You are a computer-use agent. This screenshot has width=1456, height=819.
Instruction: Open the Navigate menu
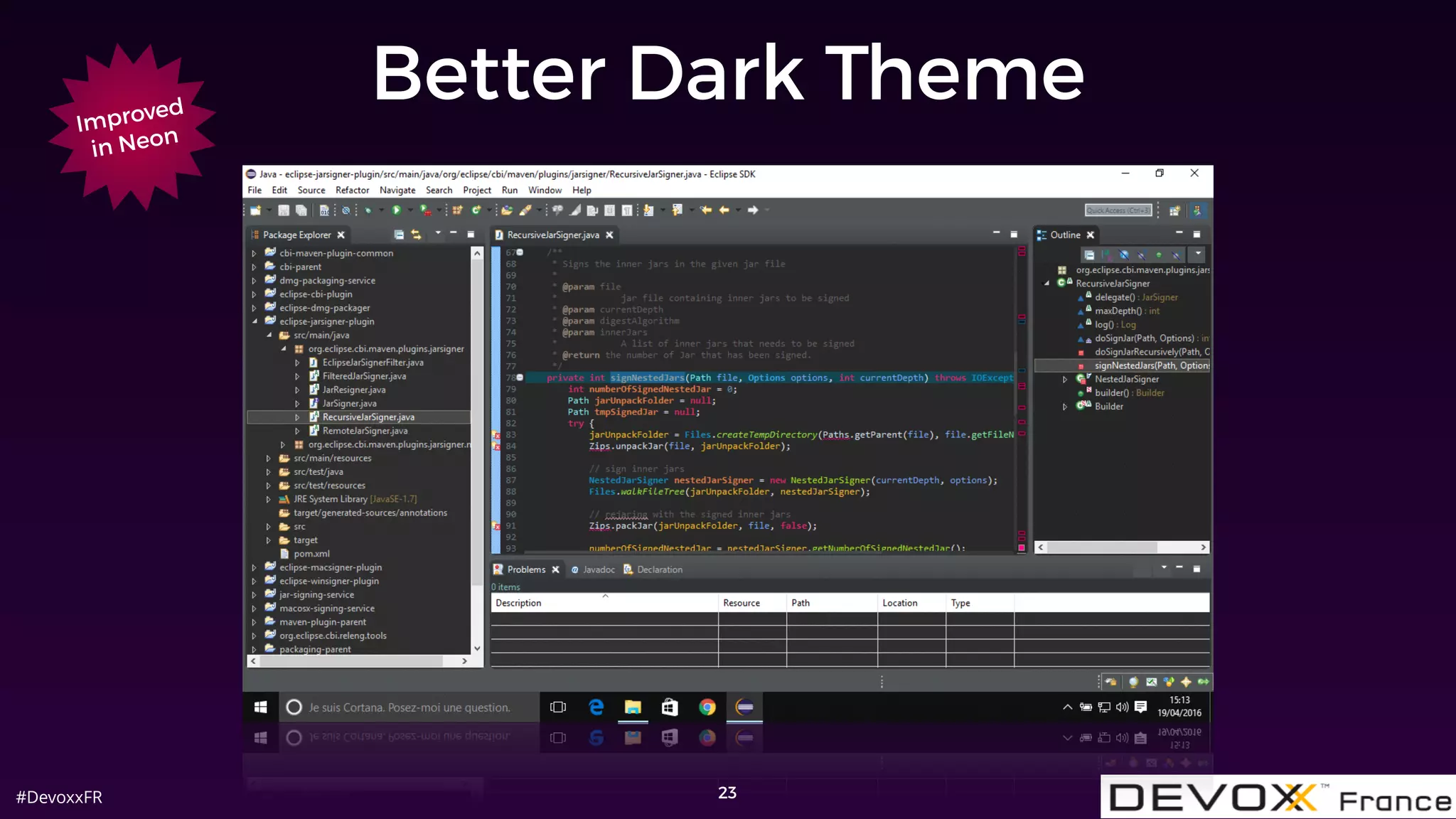click(397, 190)
